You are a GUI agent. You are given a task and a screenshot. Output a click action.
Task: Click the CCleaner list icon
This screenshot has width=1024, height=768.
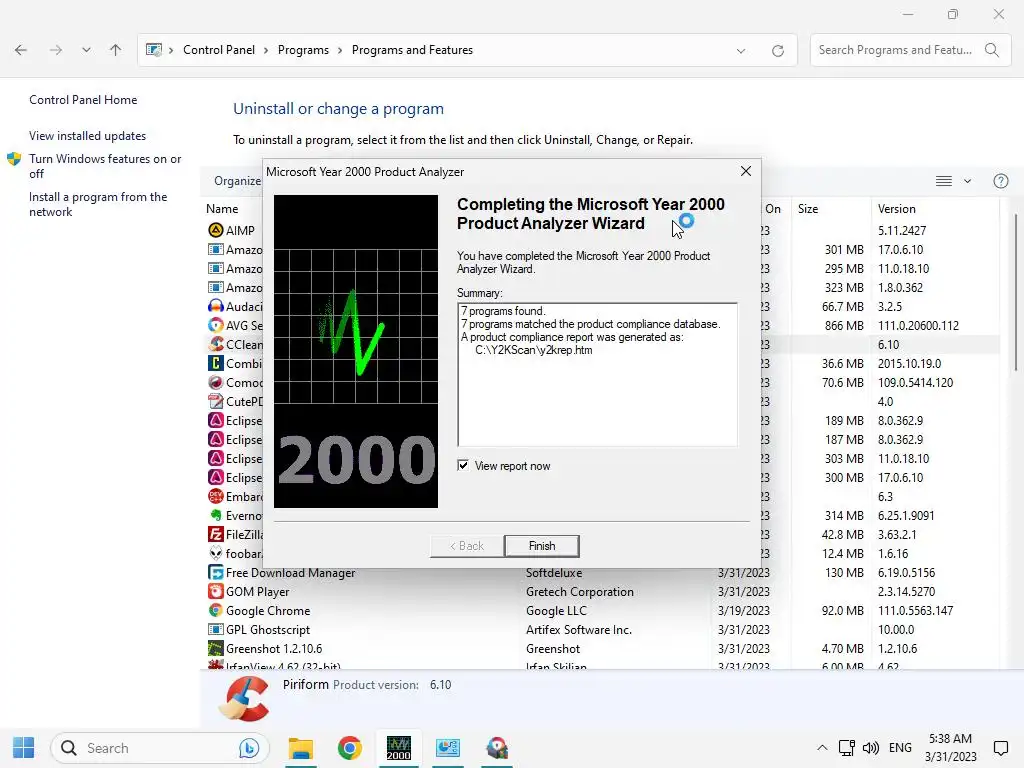tap(216, 344)
